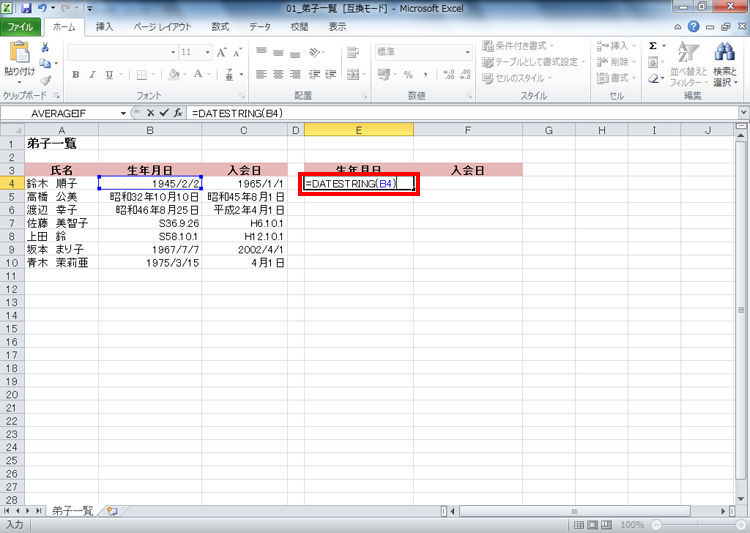Click the Cut scissors icon
Image resolution: width=750 pixels, height=533 pixels.
click(x=45, y=47)
